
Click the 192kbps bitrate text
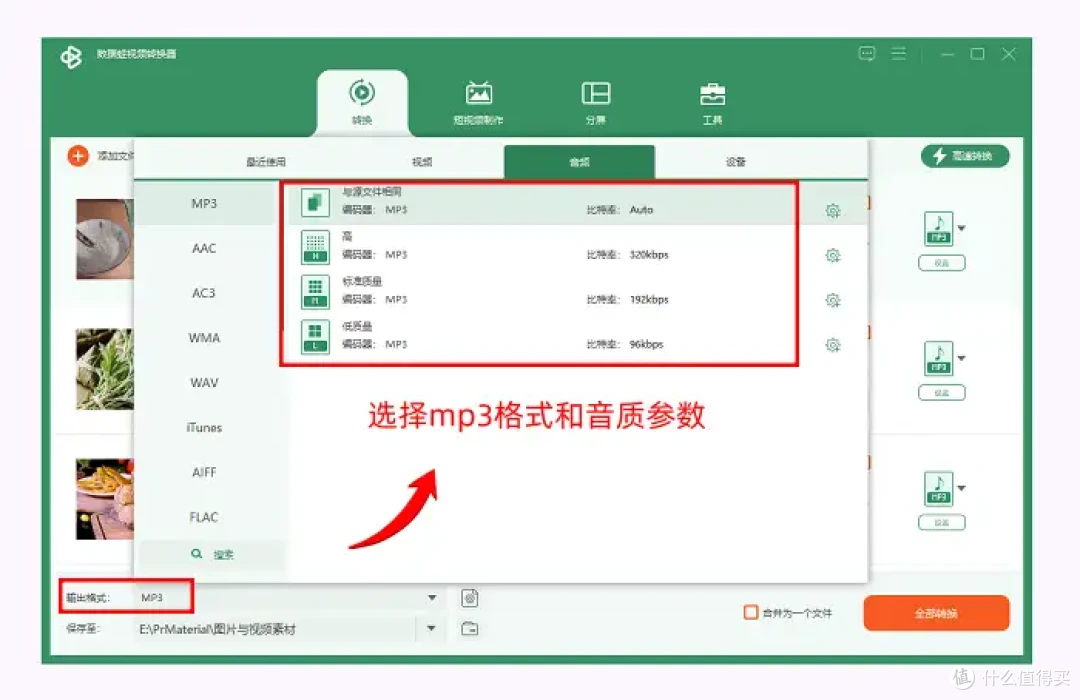click(649, 299)
